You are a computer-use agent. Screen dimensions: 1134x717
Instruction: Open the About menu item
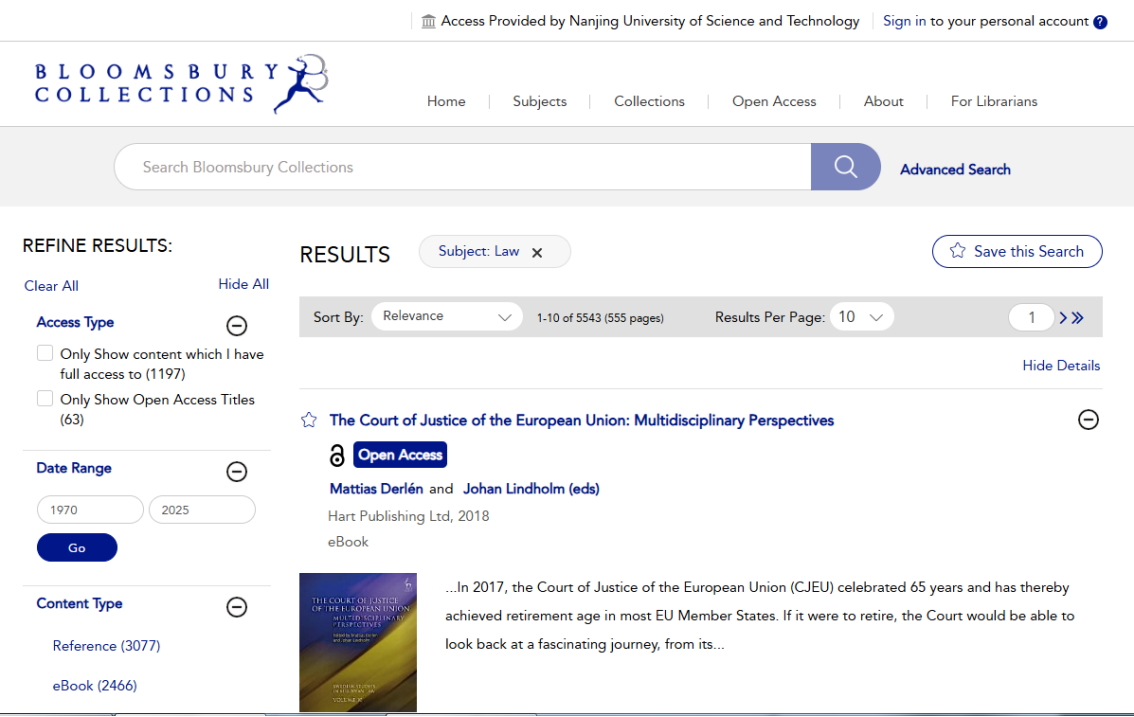(x=883, y=101)
